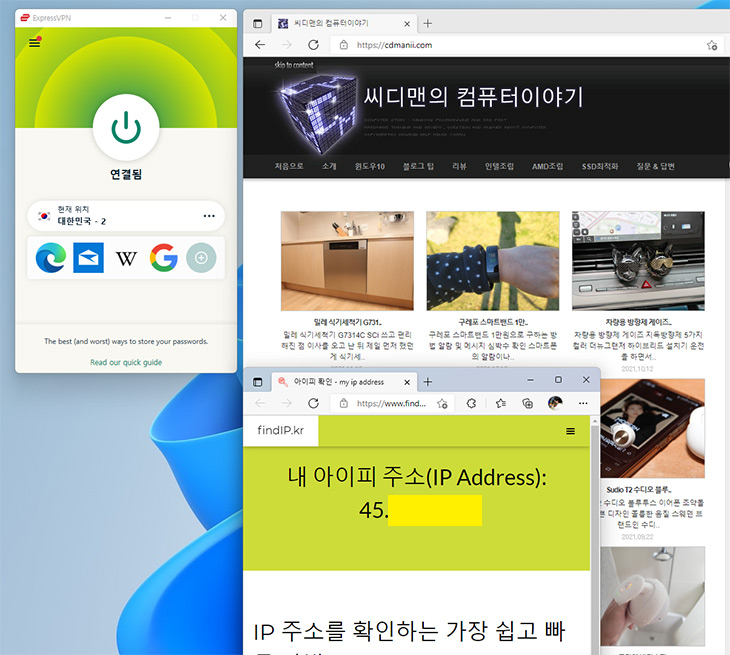Viewport: 730px width, 655px height.
Task: Launch Microsoft Edge shortcut in ExpressVPN
Action: [51, 257]
